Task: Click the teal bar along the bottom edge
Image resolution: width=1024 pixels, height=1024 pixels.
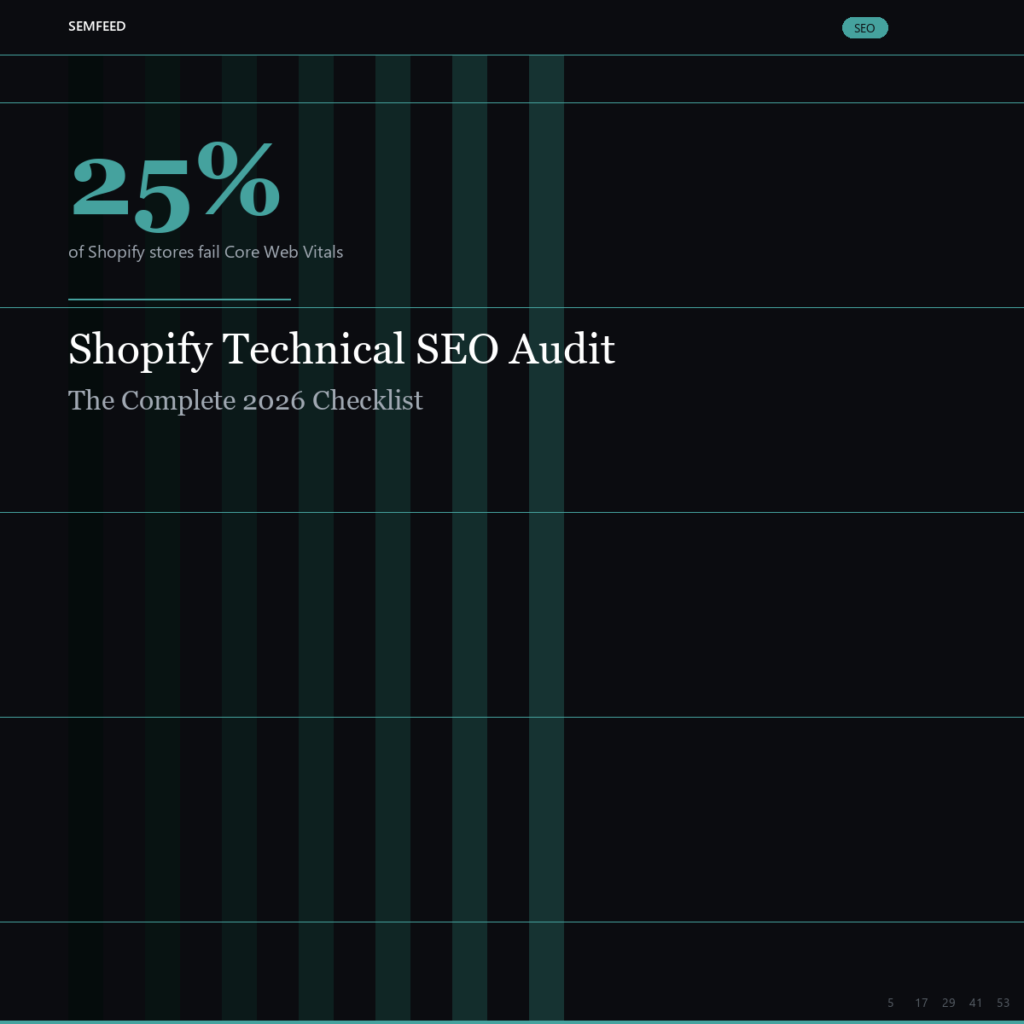Action: [512, 1022]
